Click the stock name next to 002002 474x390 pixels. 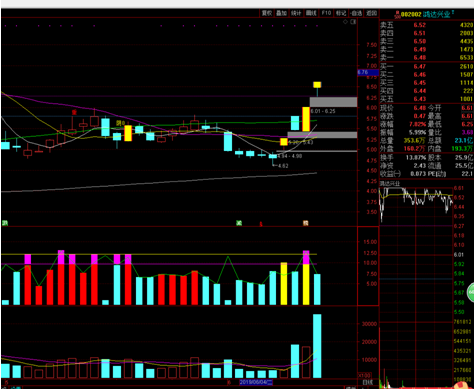point(436,14)
